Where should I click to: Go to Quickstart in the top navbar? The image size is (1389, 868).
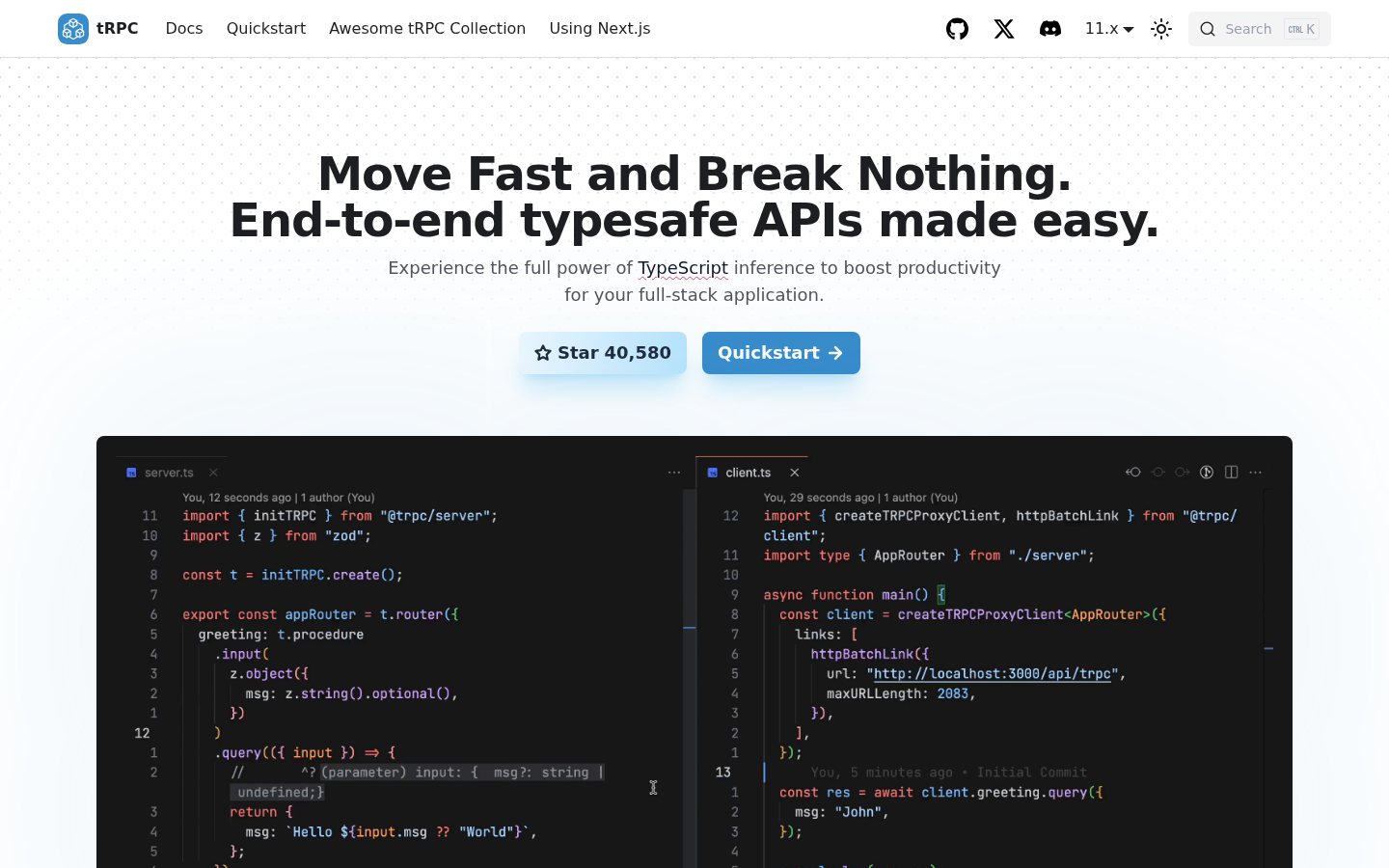266,29
